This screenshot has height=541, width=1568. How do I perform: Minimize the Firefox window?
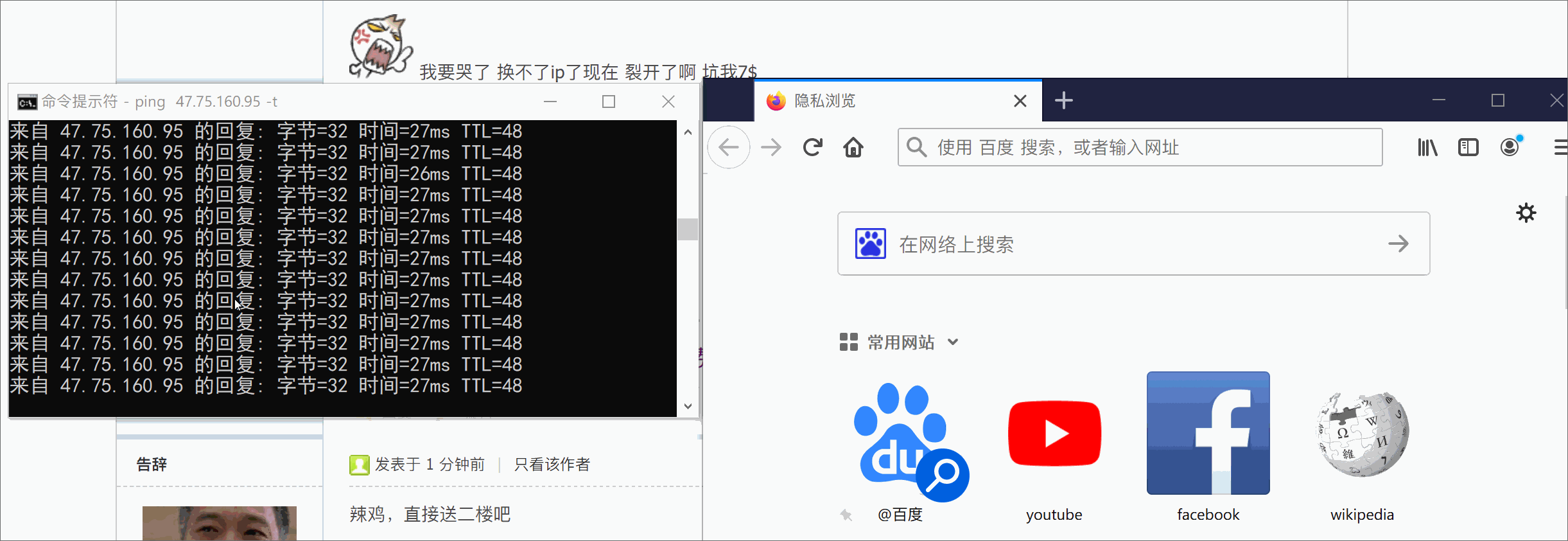pos(1439,100)
